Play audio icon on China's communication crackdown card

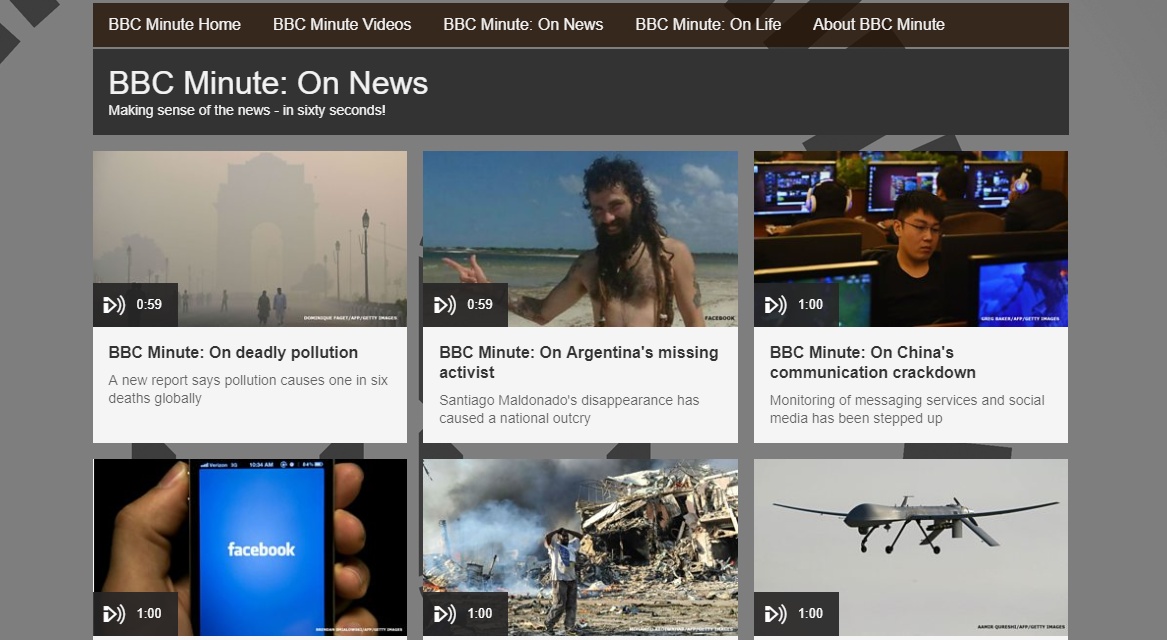(775, 304)
